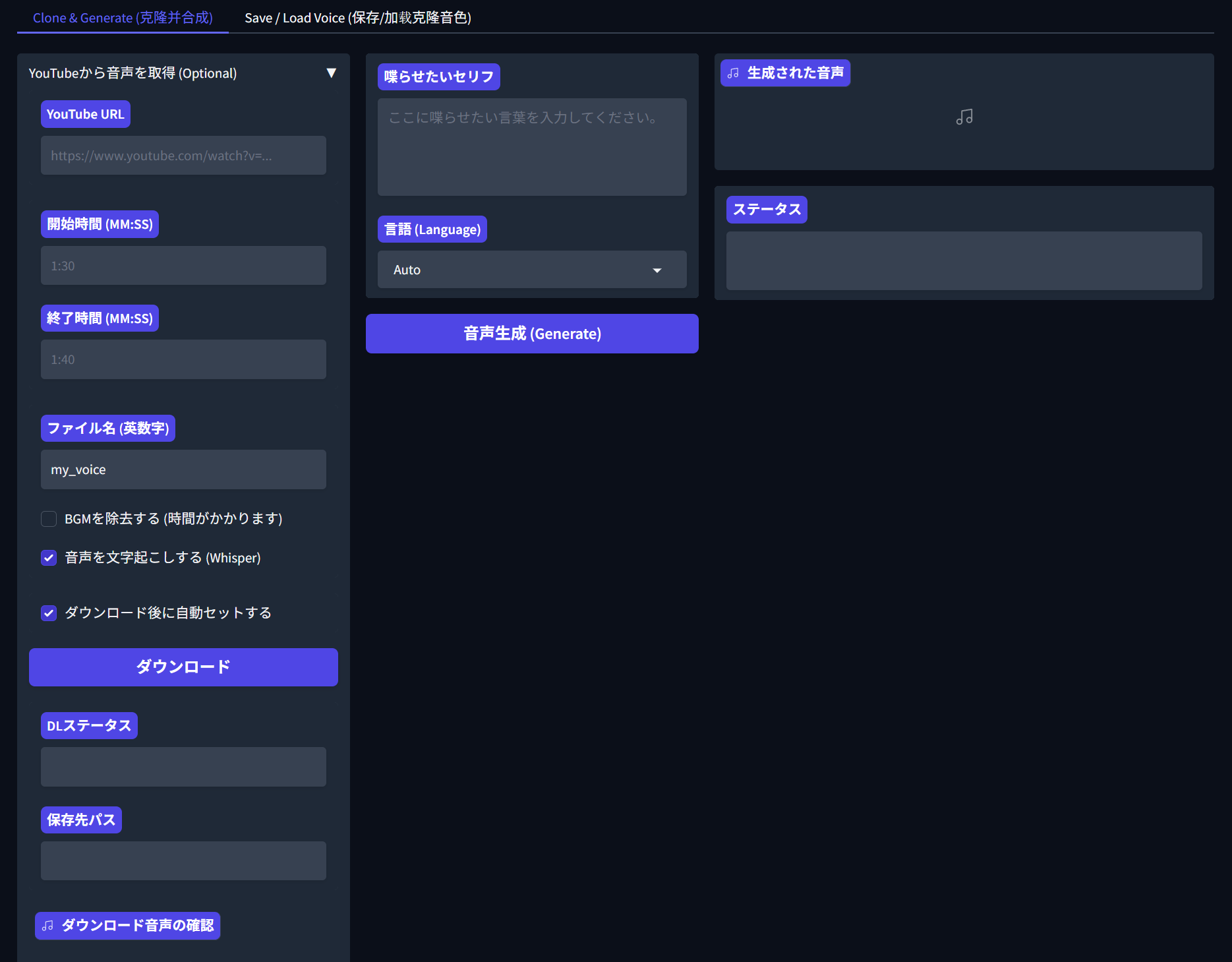Click the music note placeholder in generated audio panel
The height and width of the screenshot is (962, 1232).
click(964, 117)
